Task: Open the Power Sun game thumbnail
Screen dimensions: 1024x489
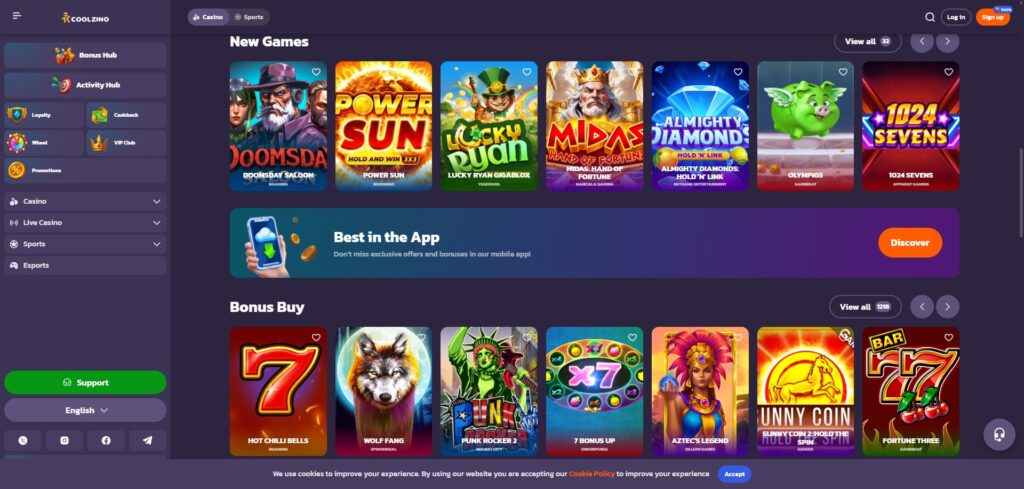Action: (x=383, y=126)
